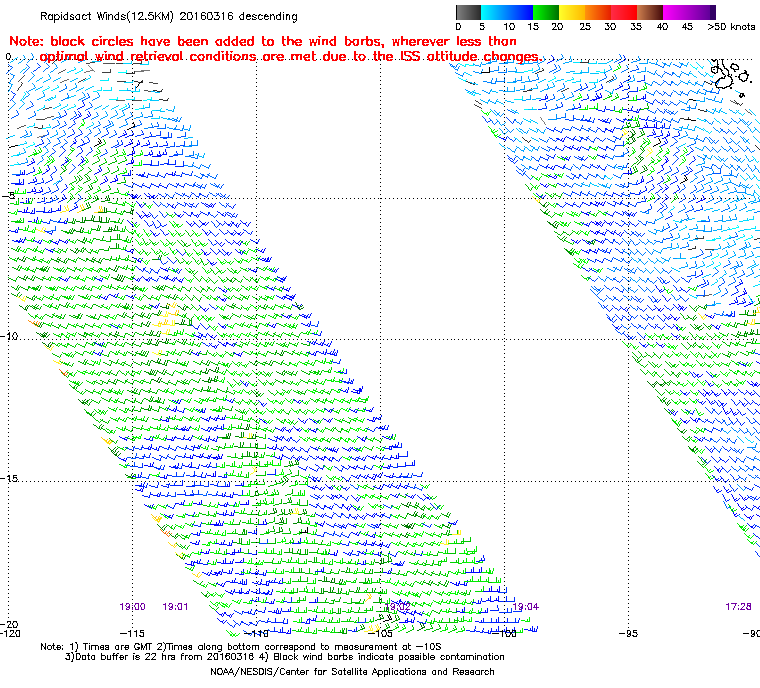Click the 19:01 swath time label
This screenshot has width=760, height=688.
175,607
